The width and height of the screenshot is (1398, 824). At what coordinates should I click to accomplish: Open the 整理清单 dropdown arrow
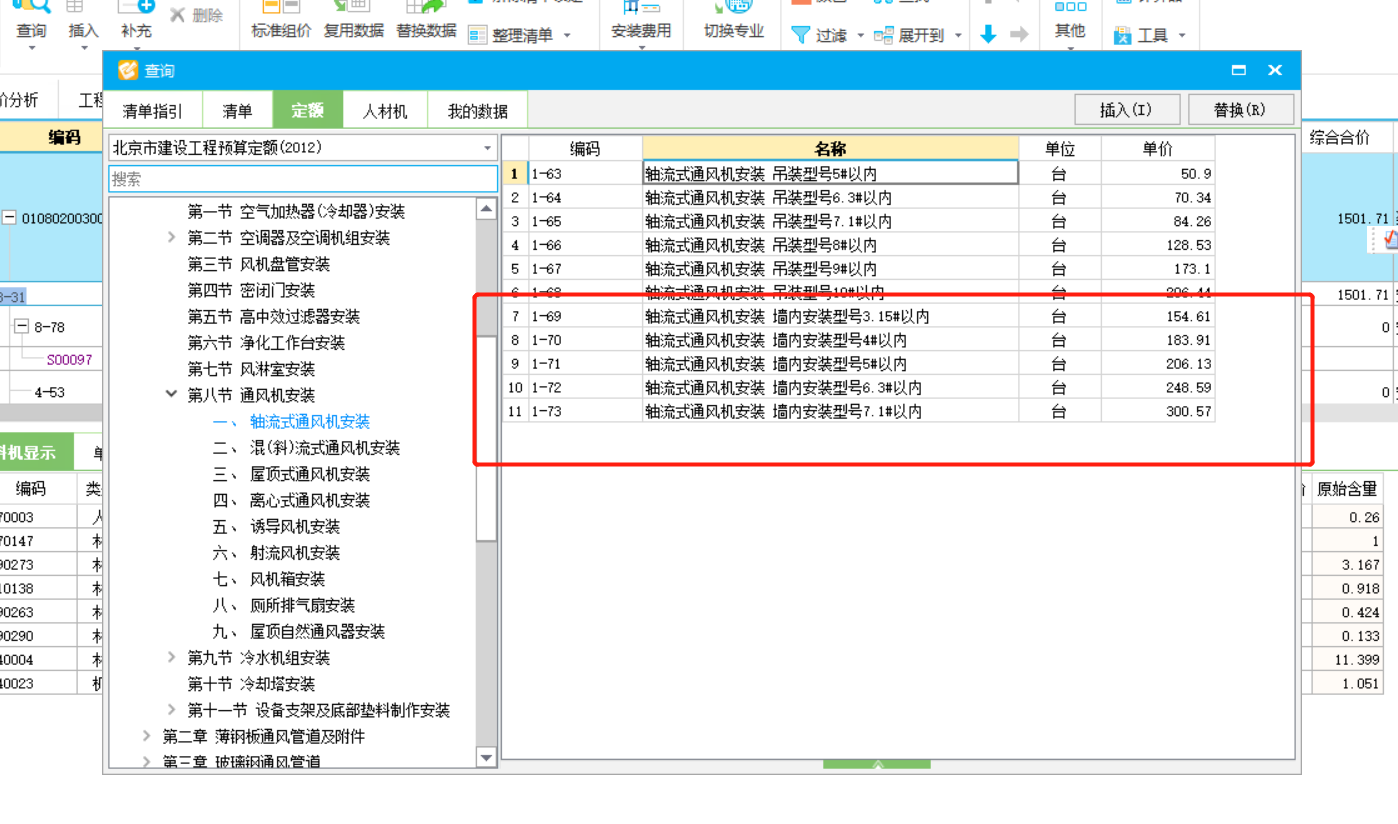567,36
